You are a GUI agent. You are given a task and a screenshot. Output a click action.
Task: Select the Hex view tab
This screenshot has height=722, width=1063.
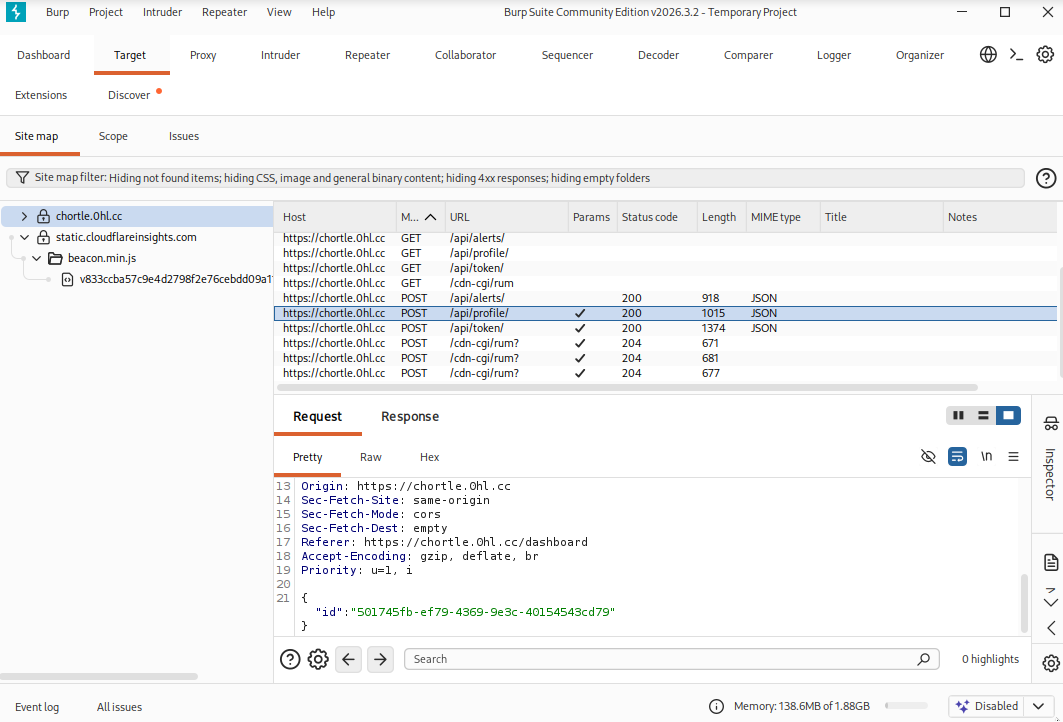click(429, 457)
